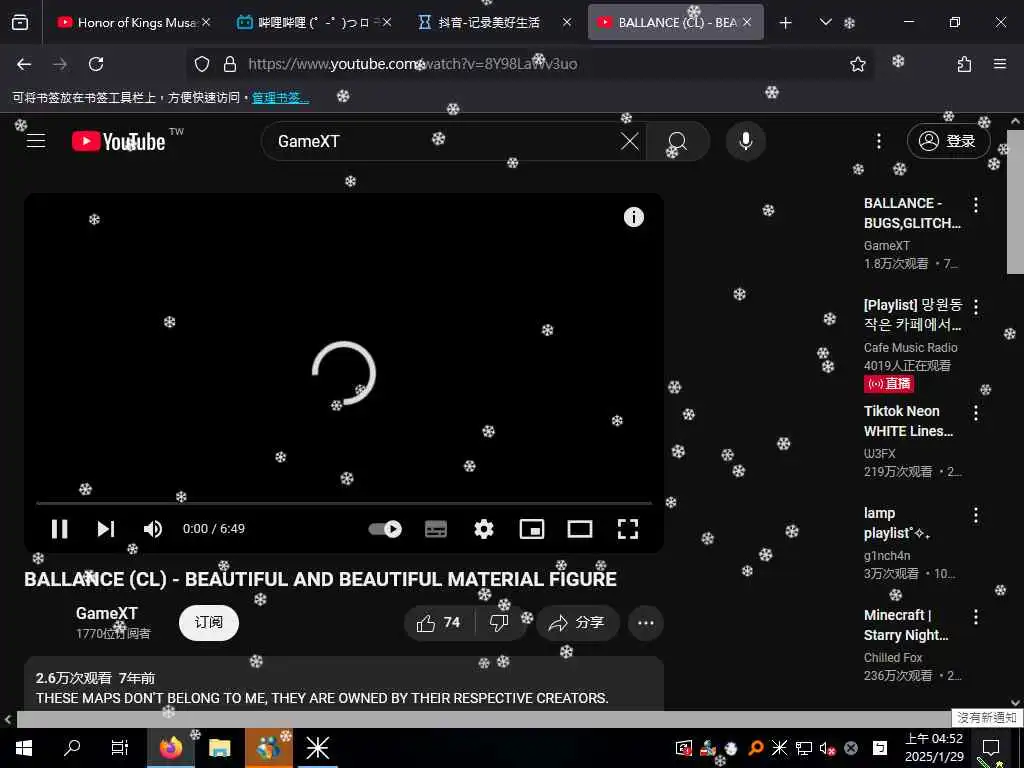Open YouTube settings three-dot menu
The width and height of the screenshot is (1024, 768).
pyautogui.click(x=878, y=141)
